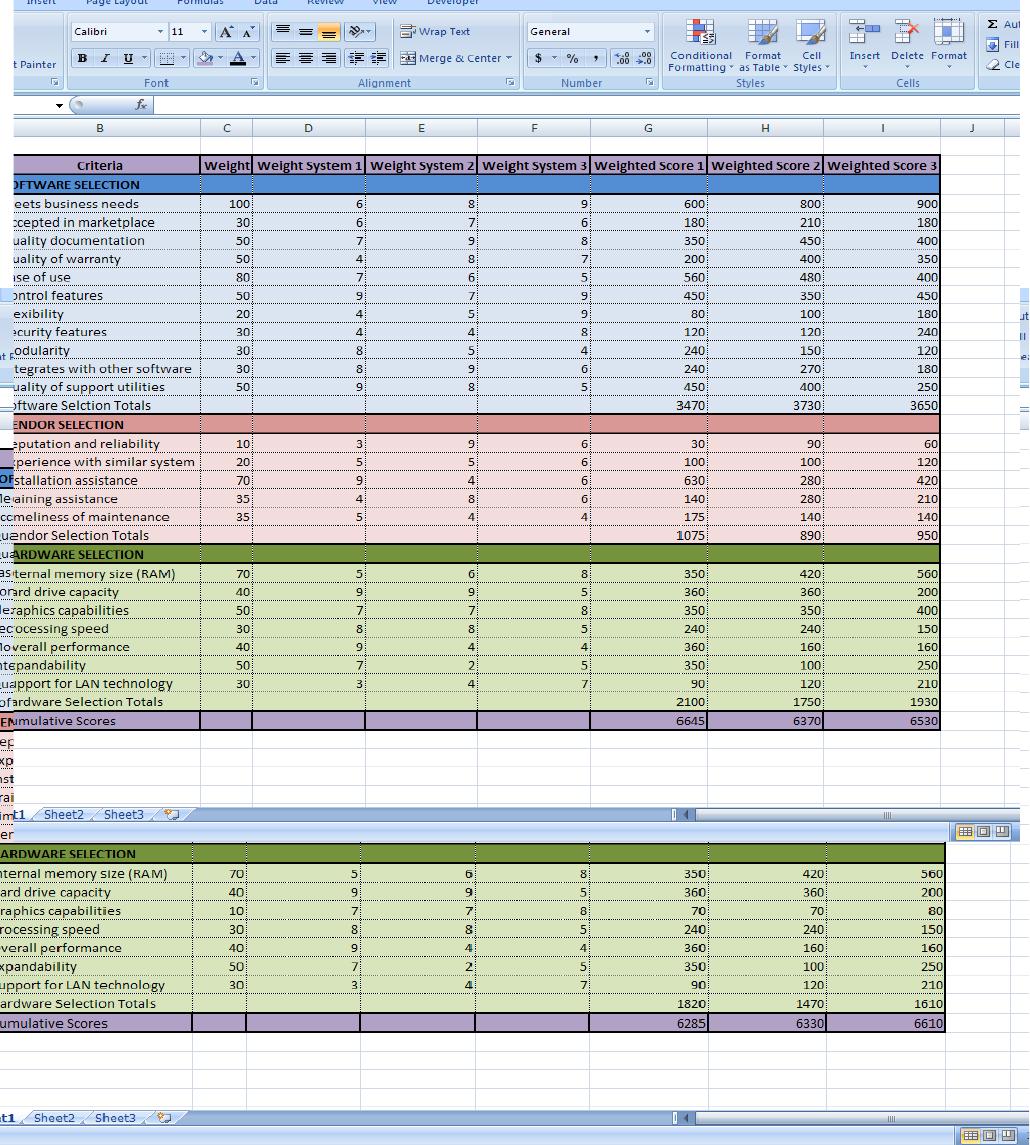Open the Calibri font name dropdown
The image size is (1030, 1145).
click(x=160, y=31)
